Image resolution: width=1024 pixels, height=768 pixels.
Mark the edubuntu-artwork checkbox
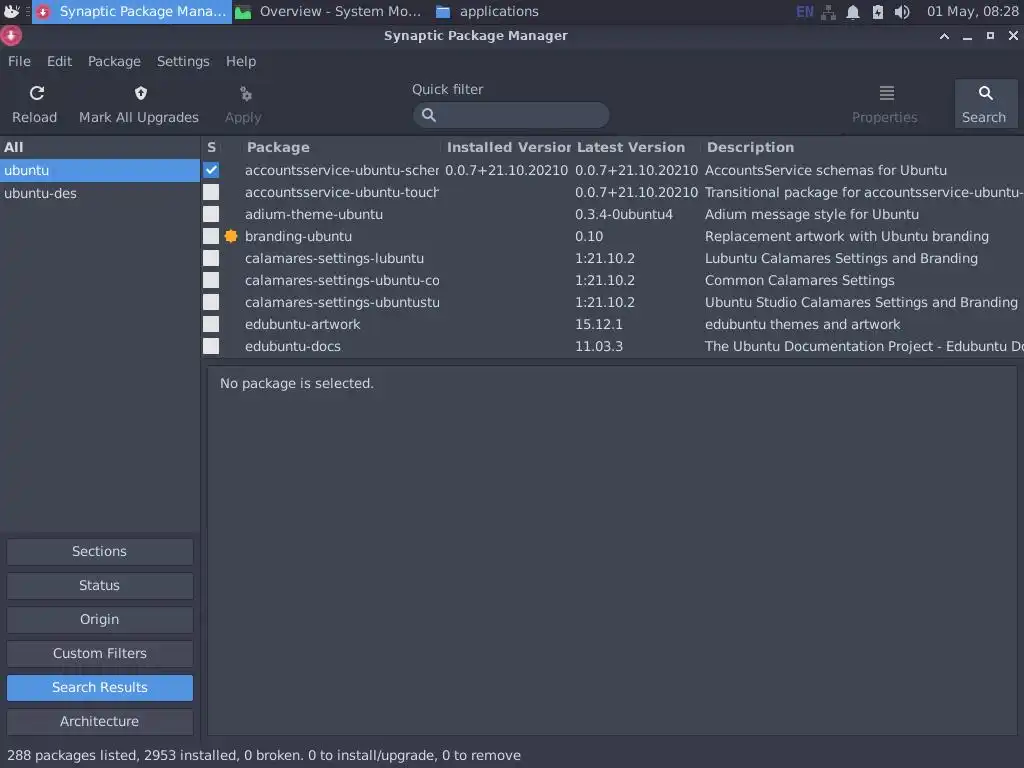pos(211,324)
